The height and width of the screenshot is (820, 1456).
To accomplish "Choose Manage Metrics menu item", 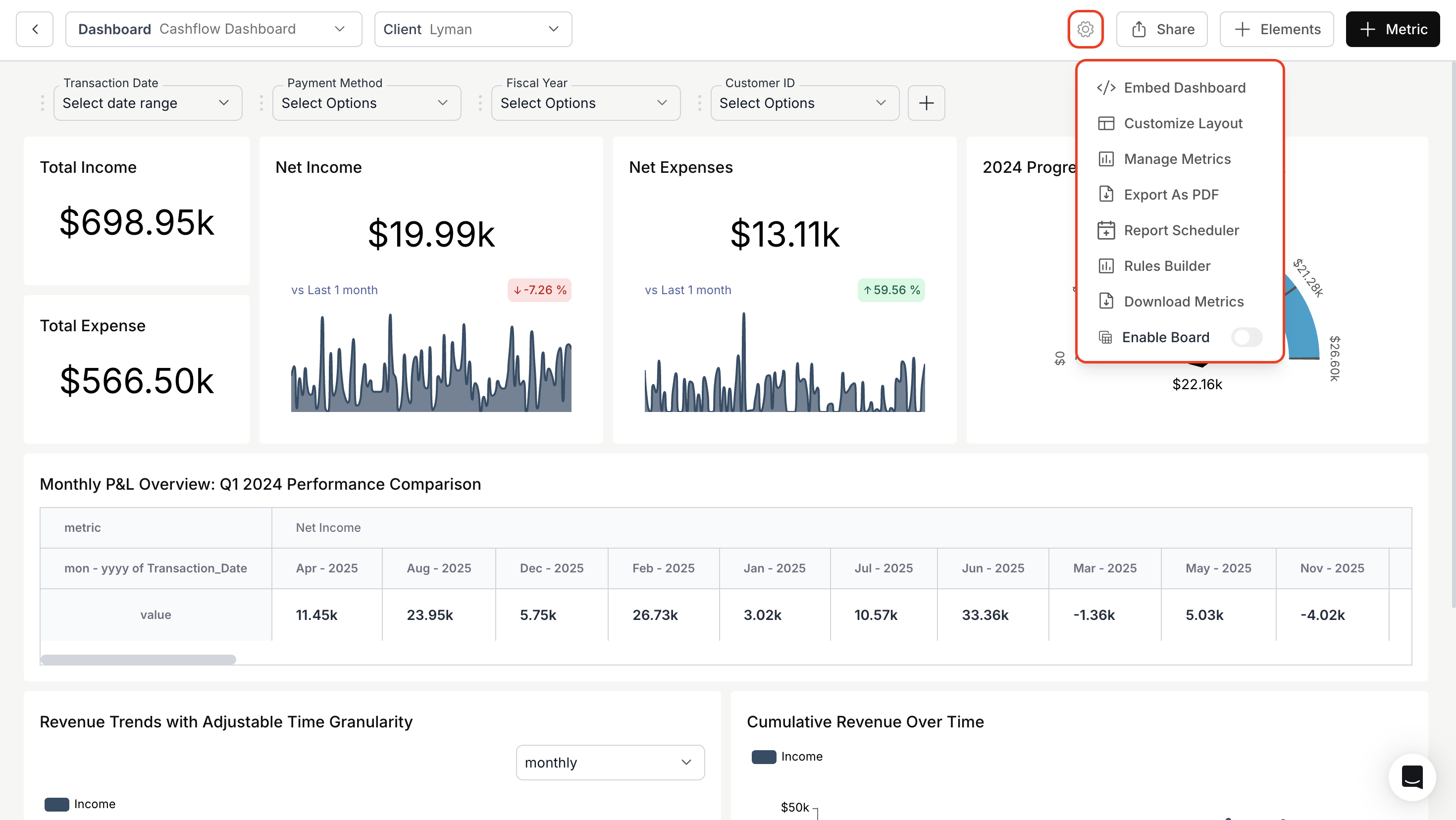I will tap(1177, 159).
